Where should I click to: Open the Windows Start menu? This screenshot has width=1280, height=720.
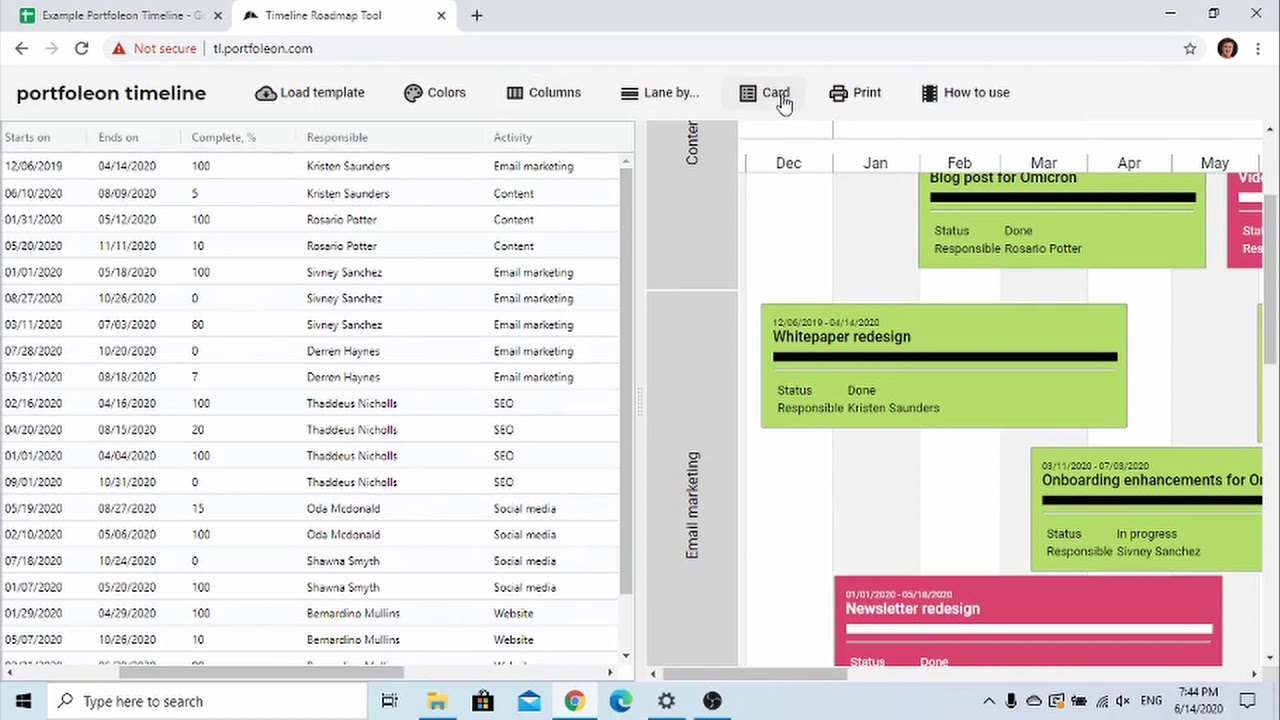[23, 701]
